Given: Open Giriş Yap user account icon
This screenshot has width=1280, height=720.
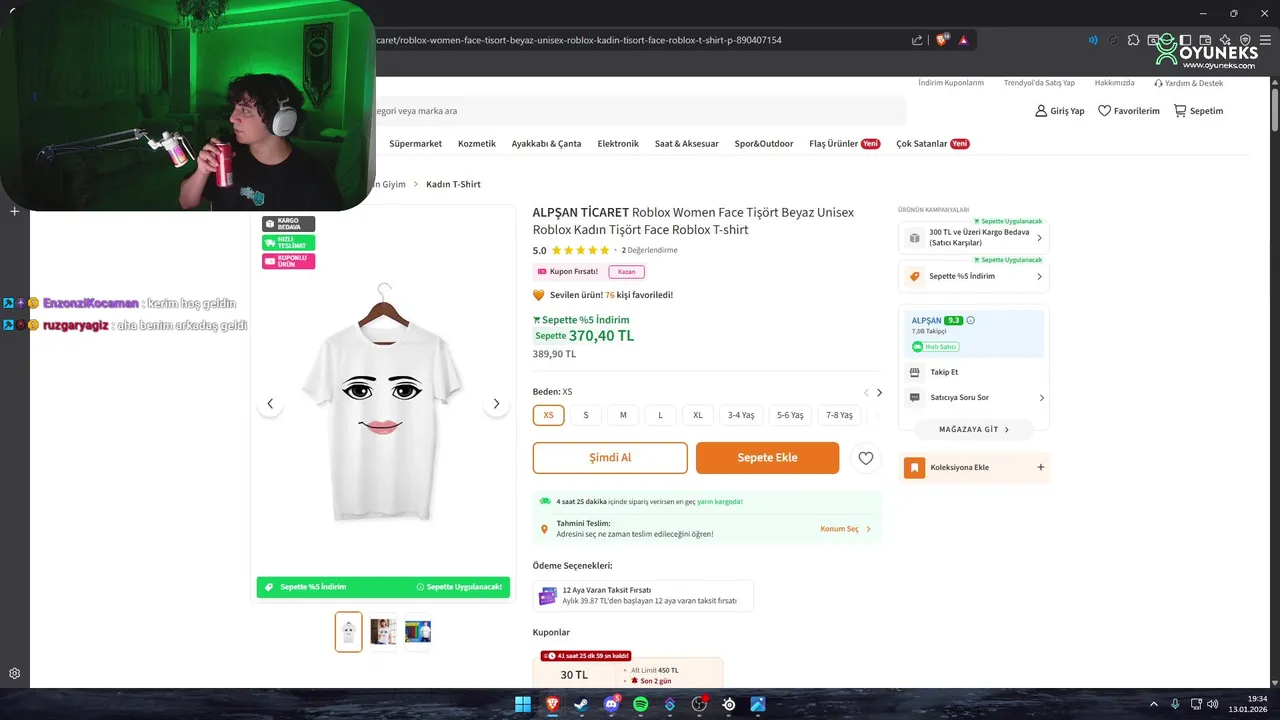Looking at the screenshot, I should [1041, 111].
